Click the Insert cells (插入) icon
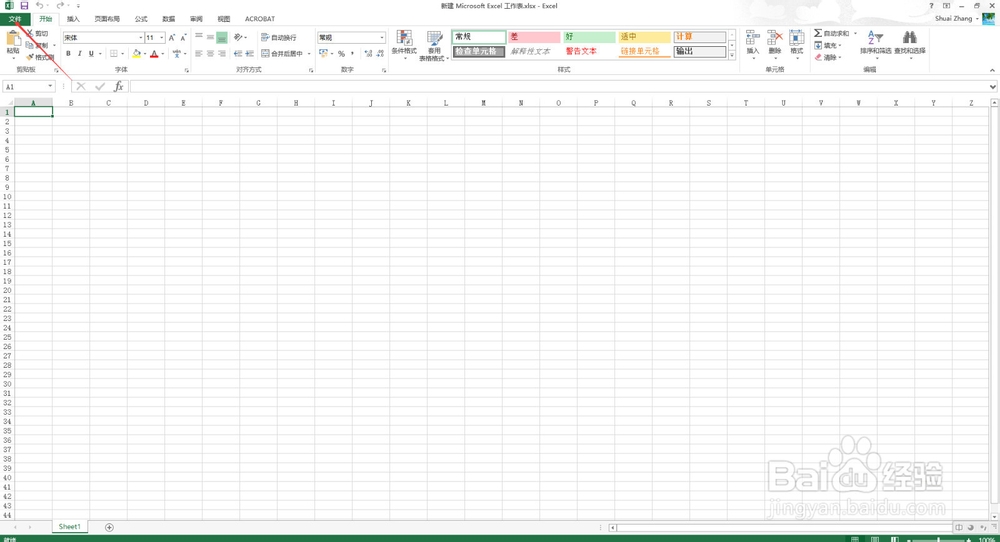 coord(753,38)
